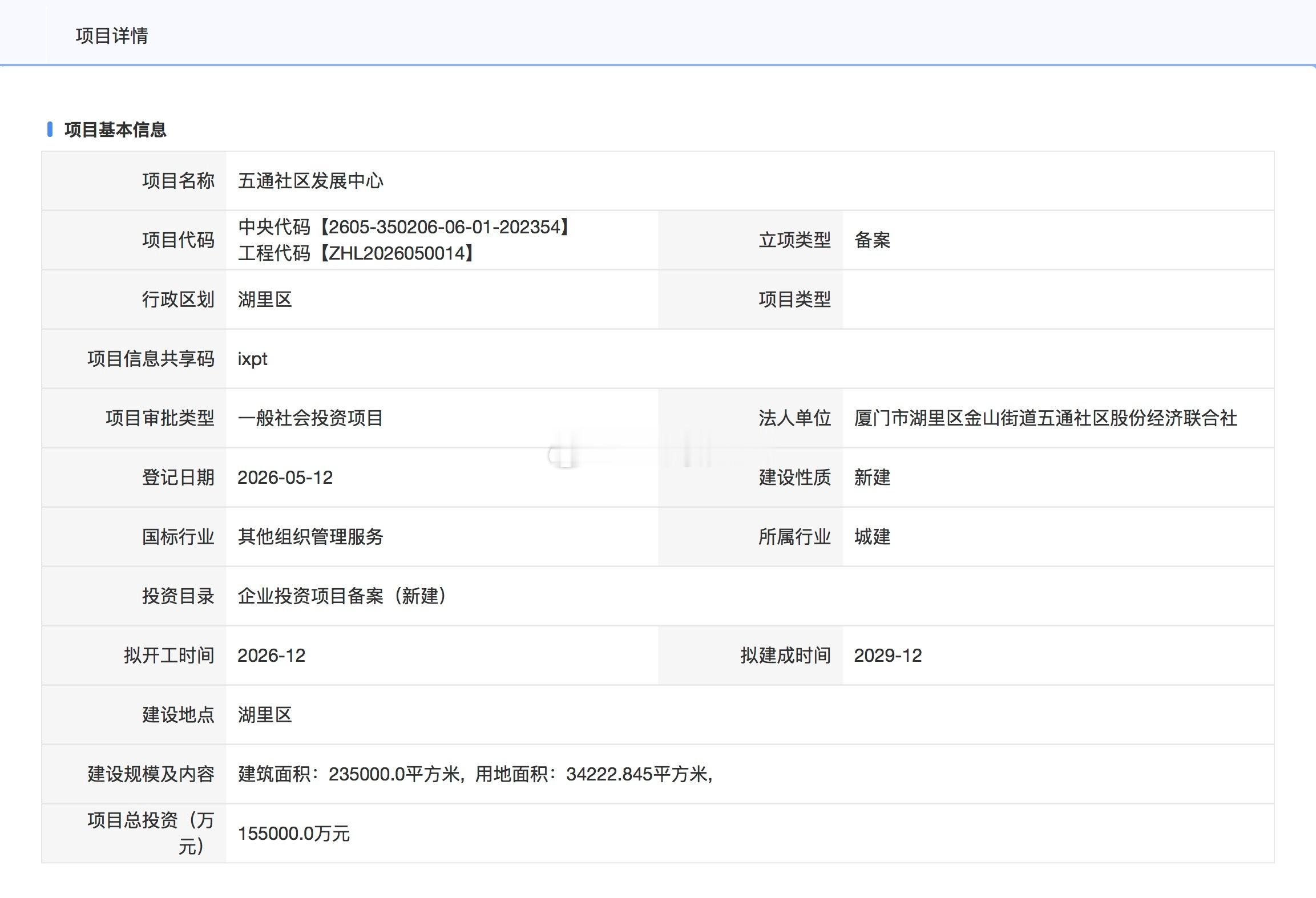Select the 项目名称 label cell
The image size is (1316, 898).
134,181
